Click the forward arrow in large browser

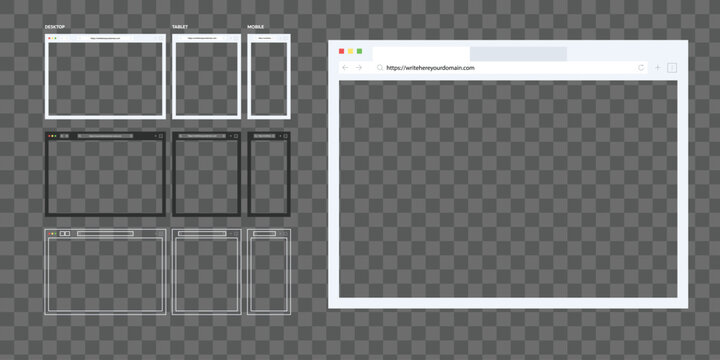click(359, 68)
